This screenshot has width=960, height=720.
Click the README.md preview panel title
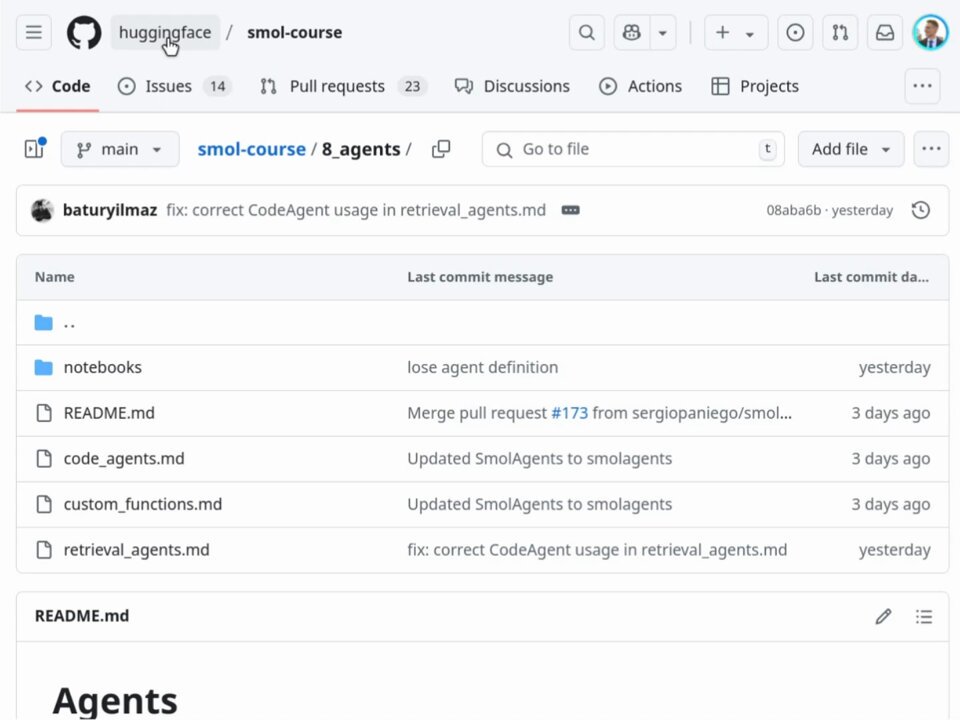pyautogui.click(x=82, y=616)
